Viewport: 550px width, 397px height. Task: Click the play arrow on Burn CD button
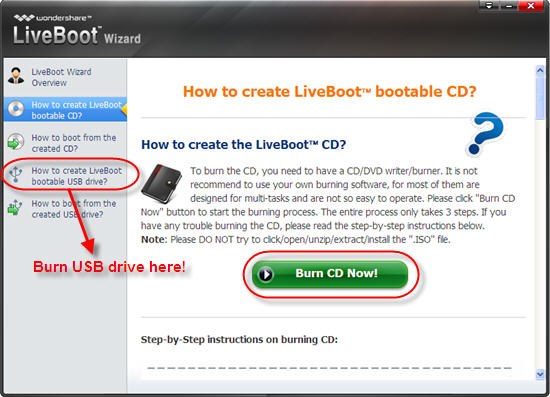click(265, 274)
